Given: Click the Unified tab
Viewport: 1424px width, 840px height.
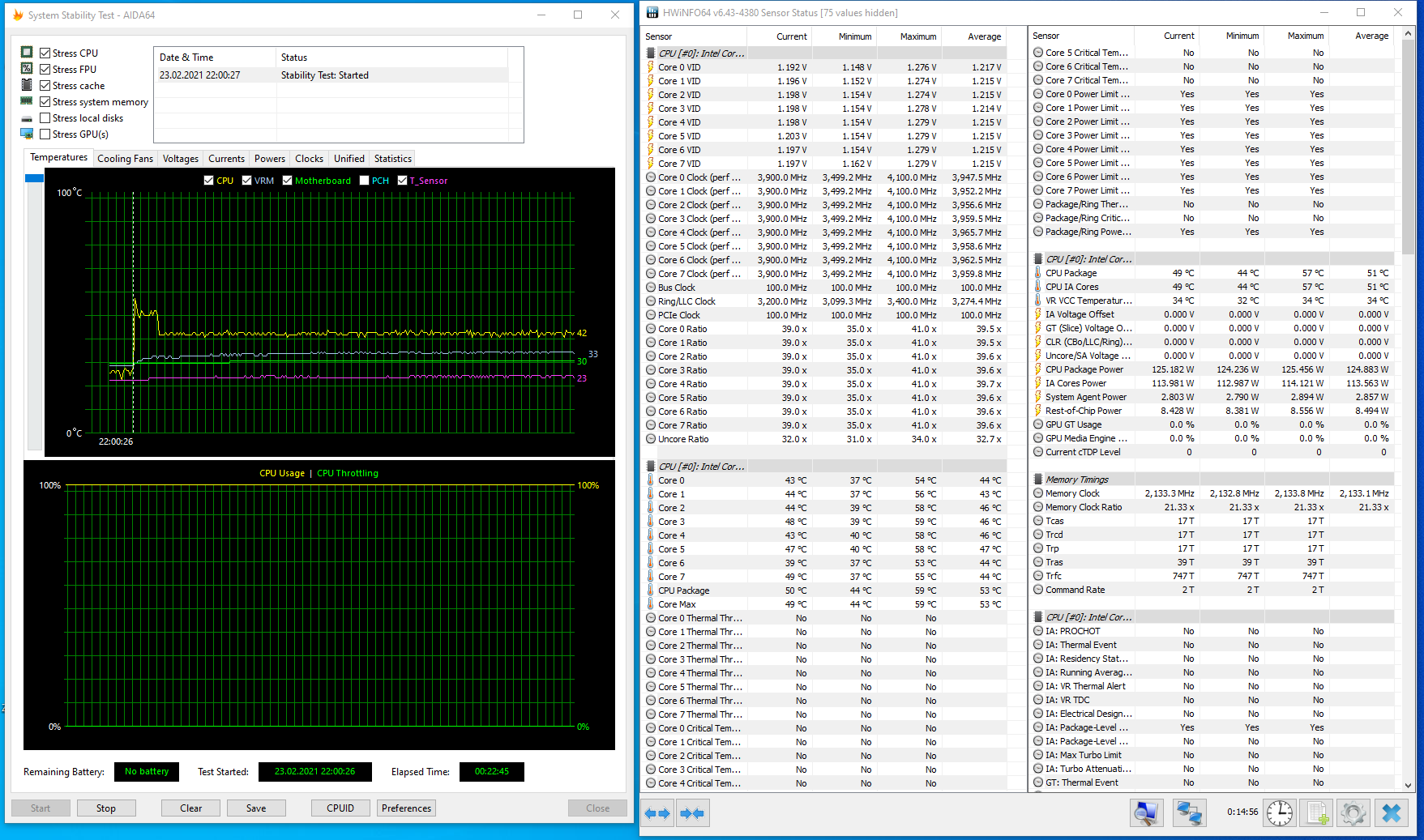Looking at the screenshot, I should click(x=349, y=159).
